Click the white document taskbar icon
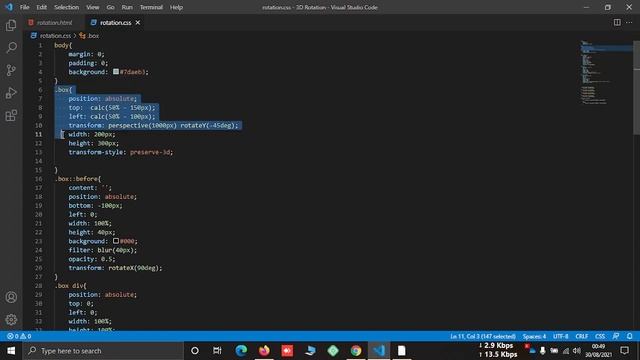Screen dimensions: 640x360 (x=402, y=351)
